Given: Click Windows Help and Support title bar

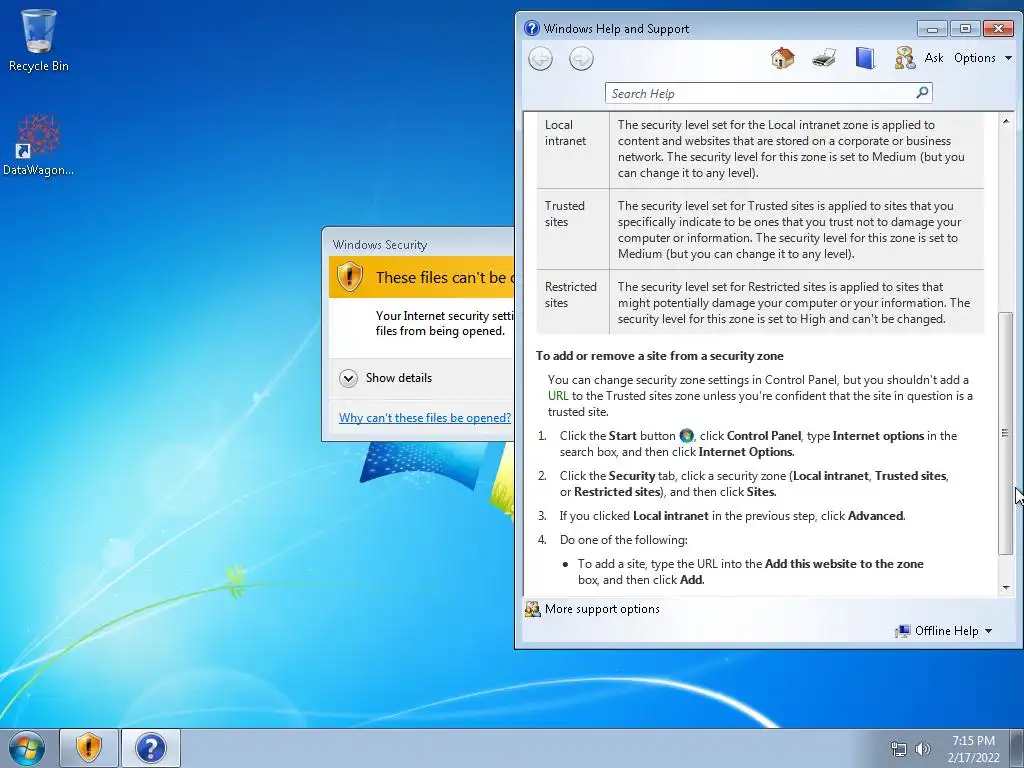Looking at the screenshot, I should click(x=718, y=29).
